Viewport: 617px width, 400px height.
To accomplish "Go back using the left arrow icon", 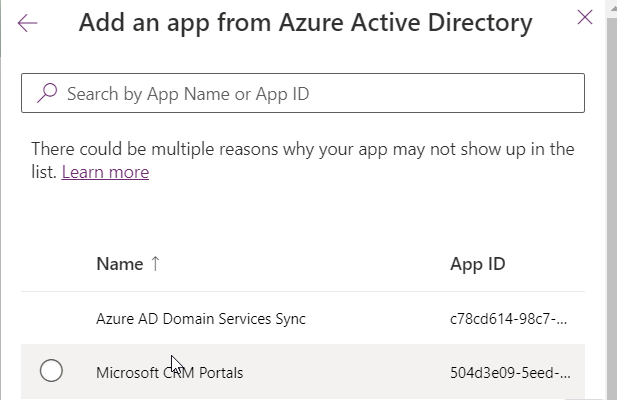I will (x=28, y=23).
